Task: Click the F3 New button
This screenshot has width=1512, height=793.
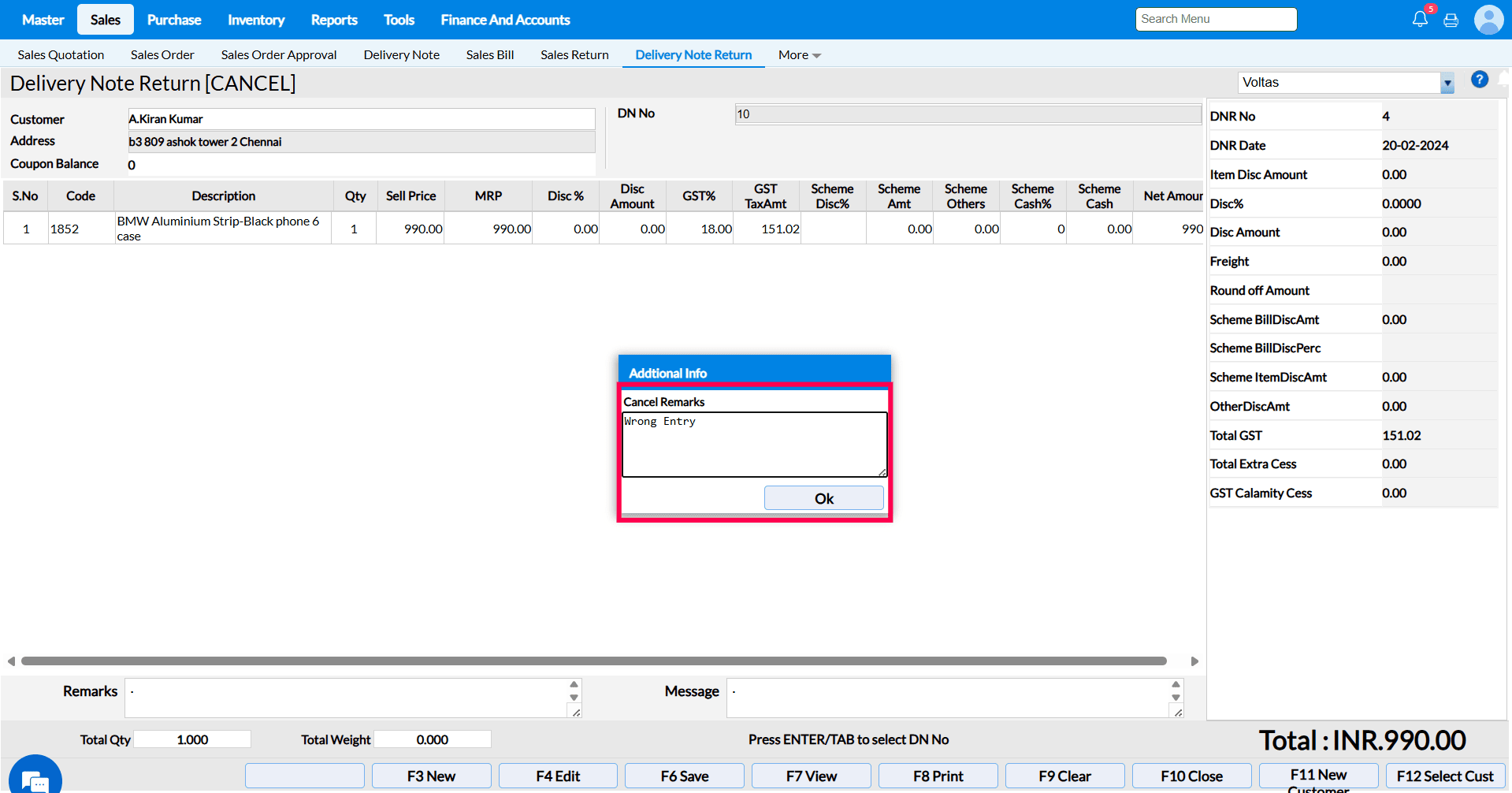Action: pyautogui.click(x=431, y=776)
